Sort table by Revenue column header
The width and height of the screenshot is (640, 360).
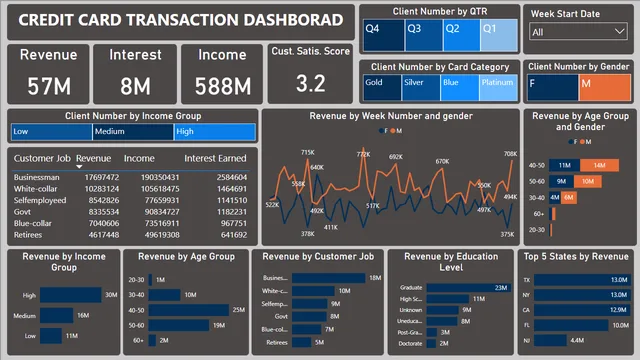[93, 158]
